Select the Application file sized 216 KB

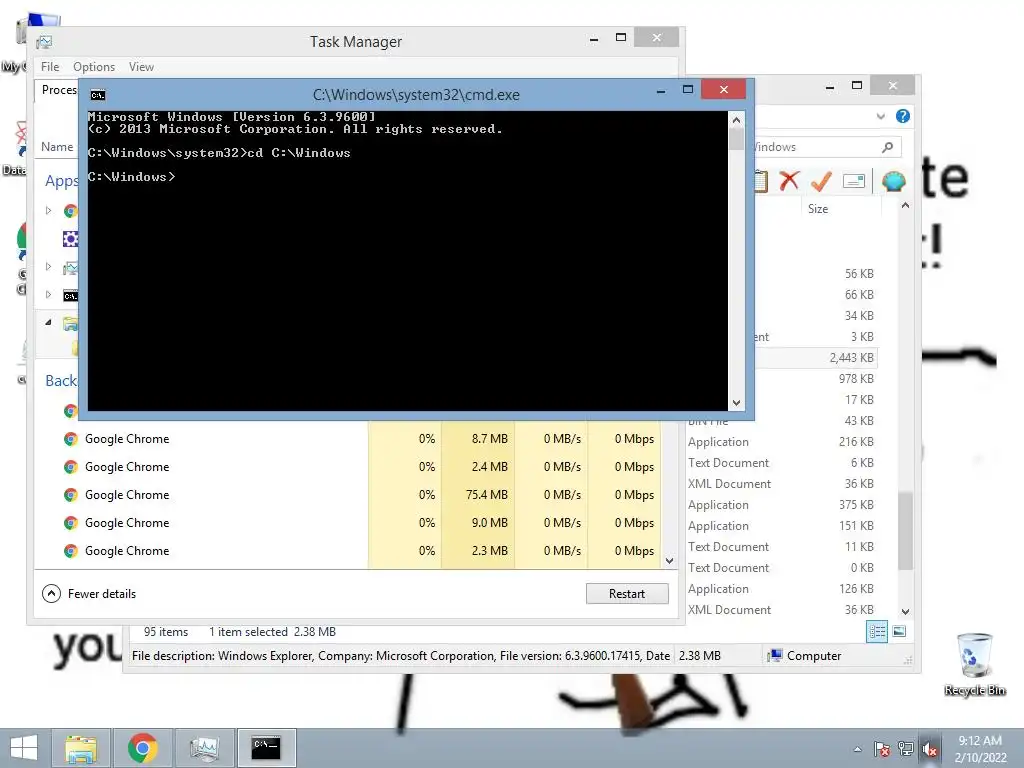coord(782,442)
